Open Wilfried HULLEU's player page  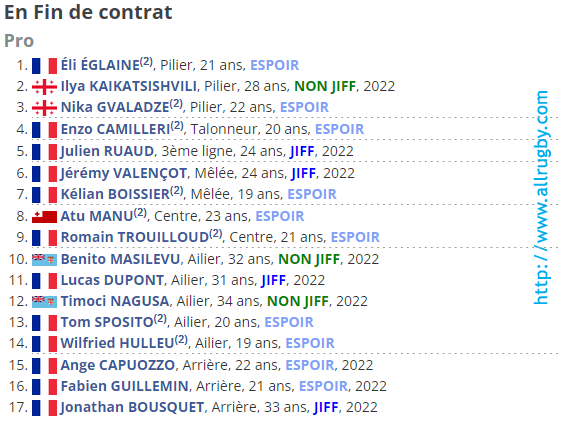pos(117,343)
